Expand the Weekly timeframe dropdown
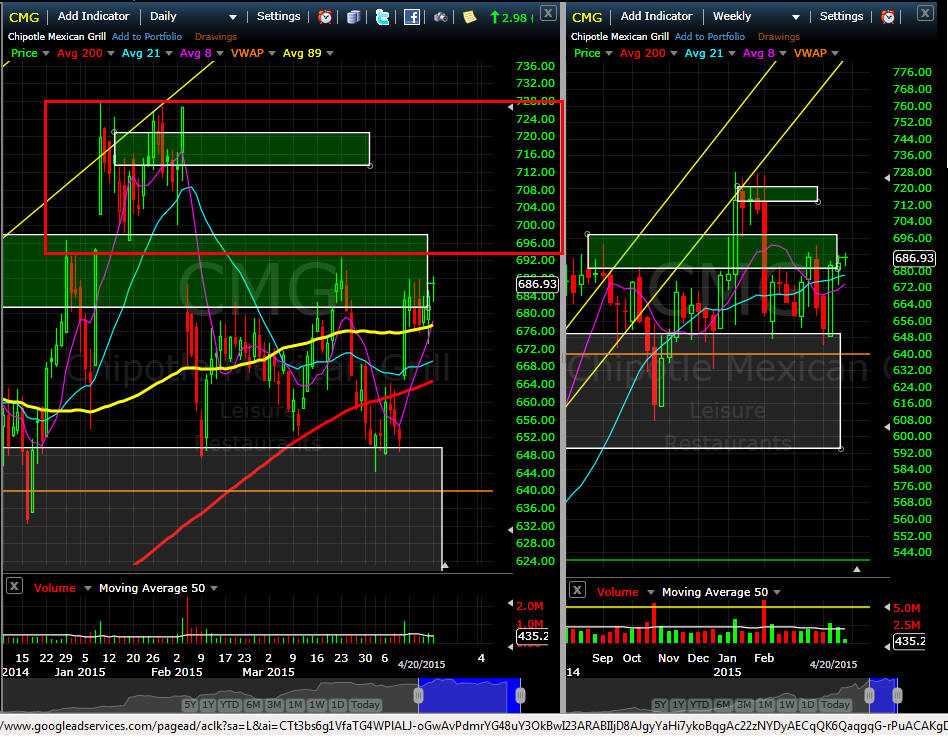The image size is (948, 737). (x=796, y=18)
